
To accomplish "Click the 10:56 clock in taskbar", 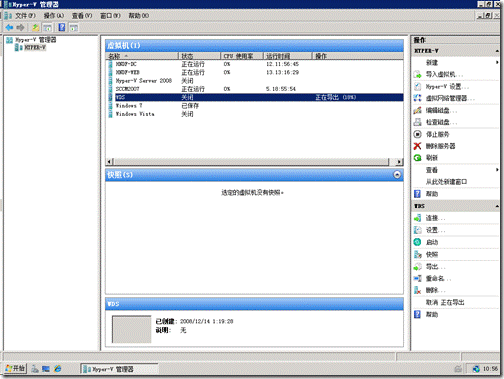I will click(x=490, y=369).
